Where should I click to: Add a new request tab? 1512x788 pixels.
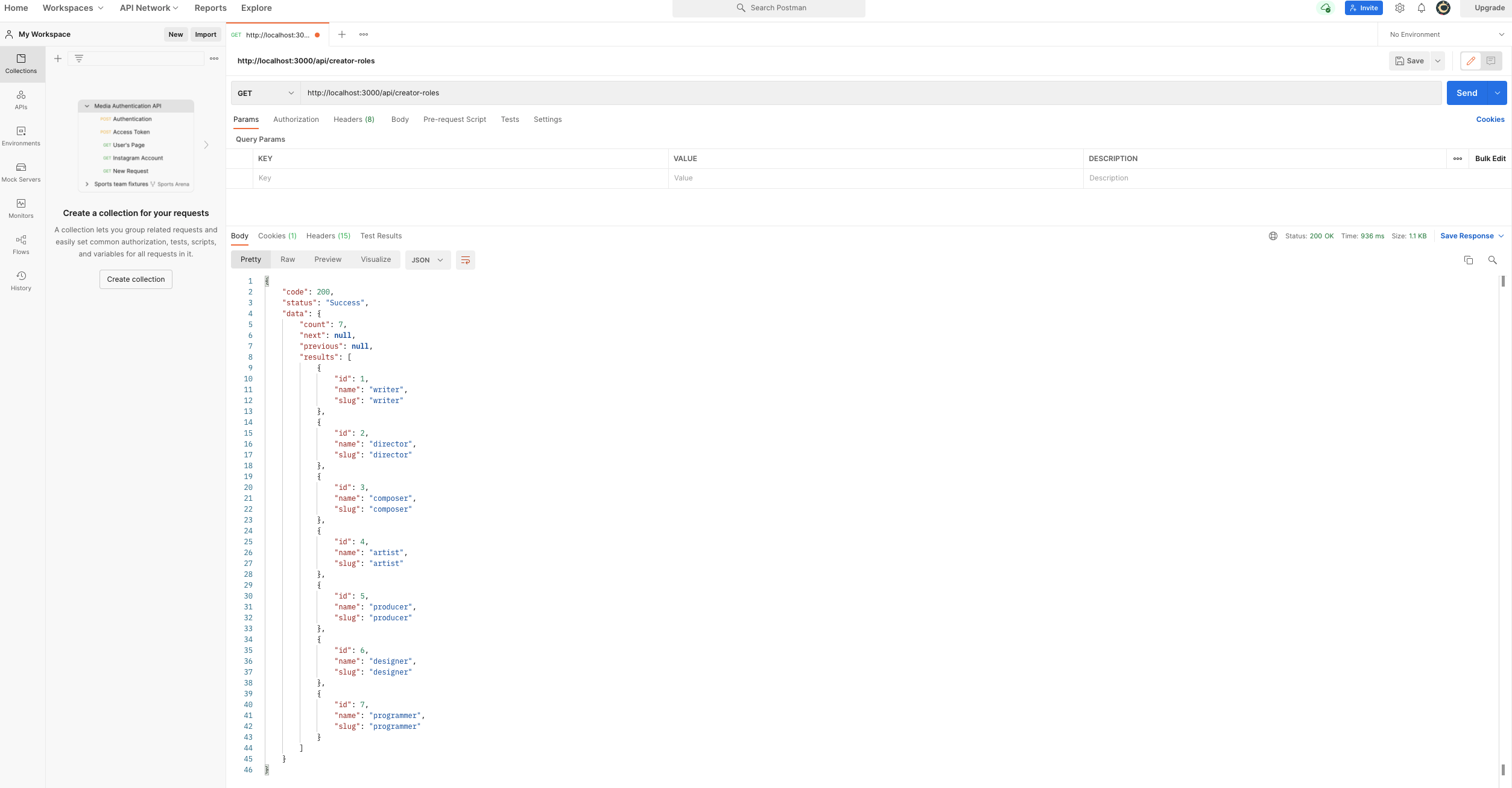point(342,34)
